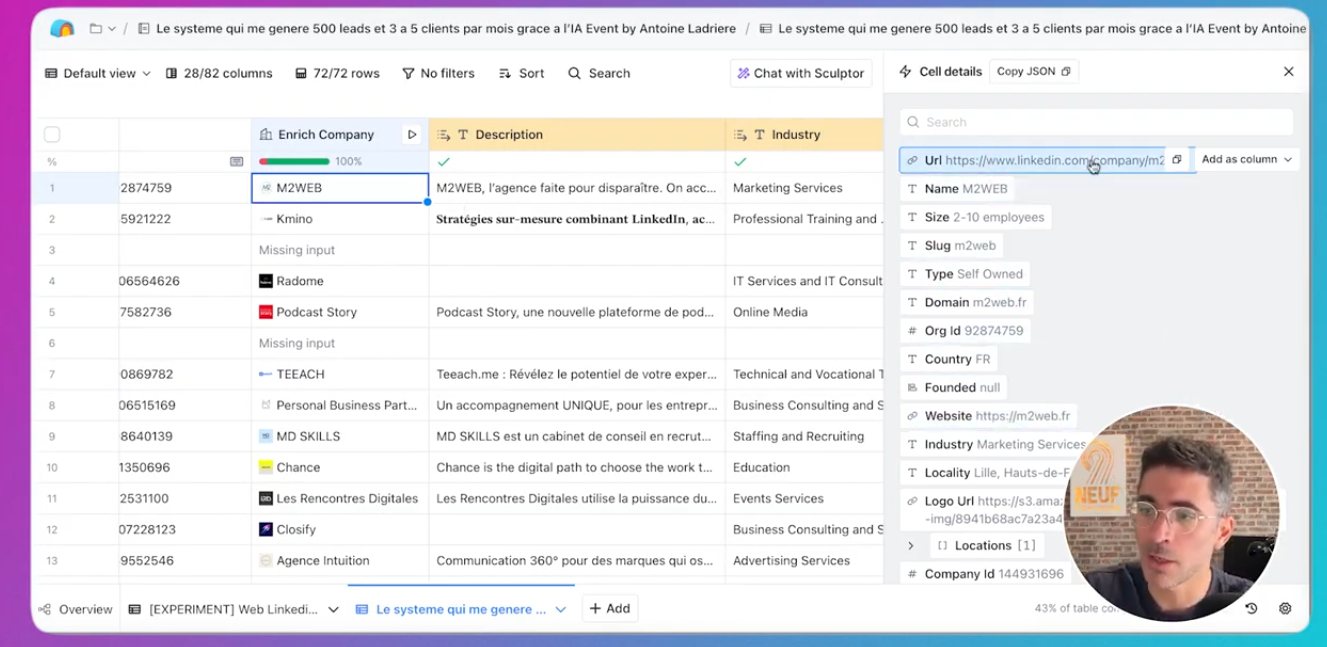Image resolution: width=1327 pixels, height=647 pixels.
Task: Select the M2WEB company cell
Action: [340, 188]
